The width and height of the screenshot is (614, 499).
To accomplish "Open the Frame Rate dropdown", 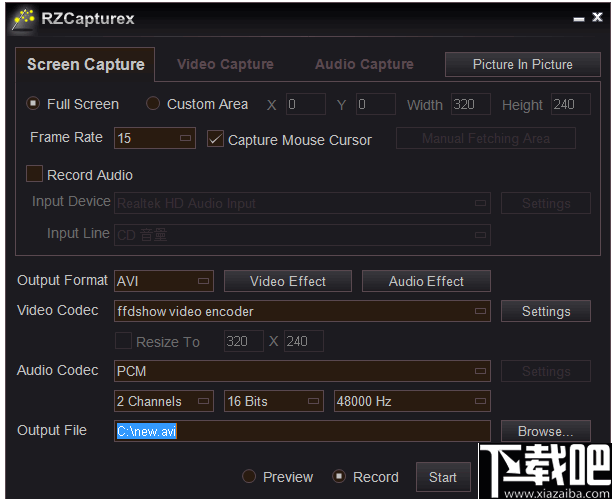I will tap(155, 138).
